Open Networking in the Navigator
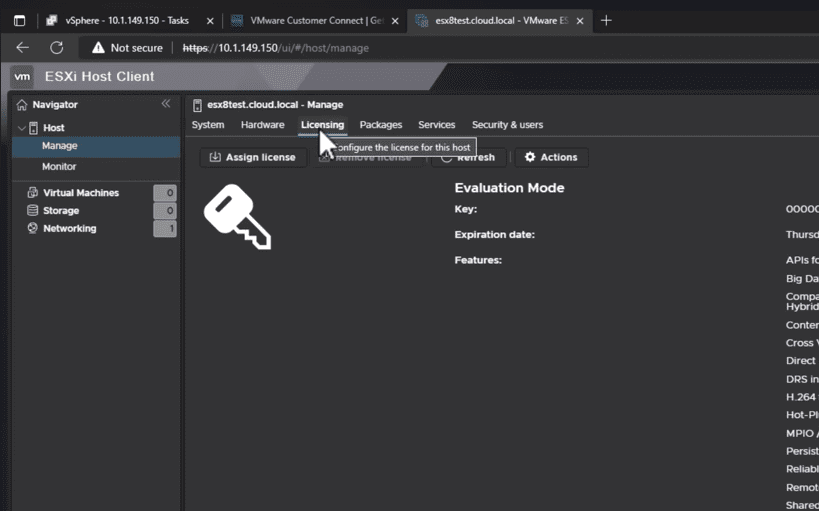The height and width of the screenshot is (511, 819). pyautogui.click(x=69, y=228)
